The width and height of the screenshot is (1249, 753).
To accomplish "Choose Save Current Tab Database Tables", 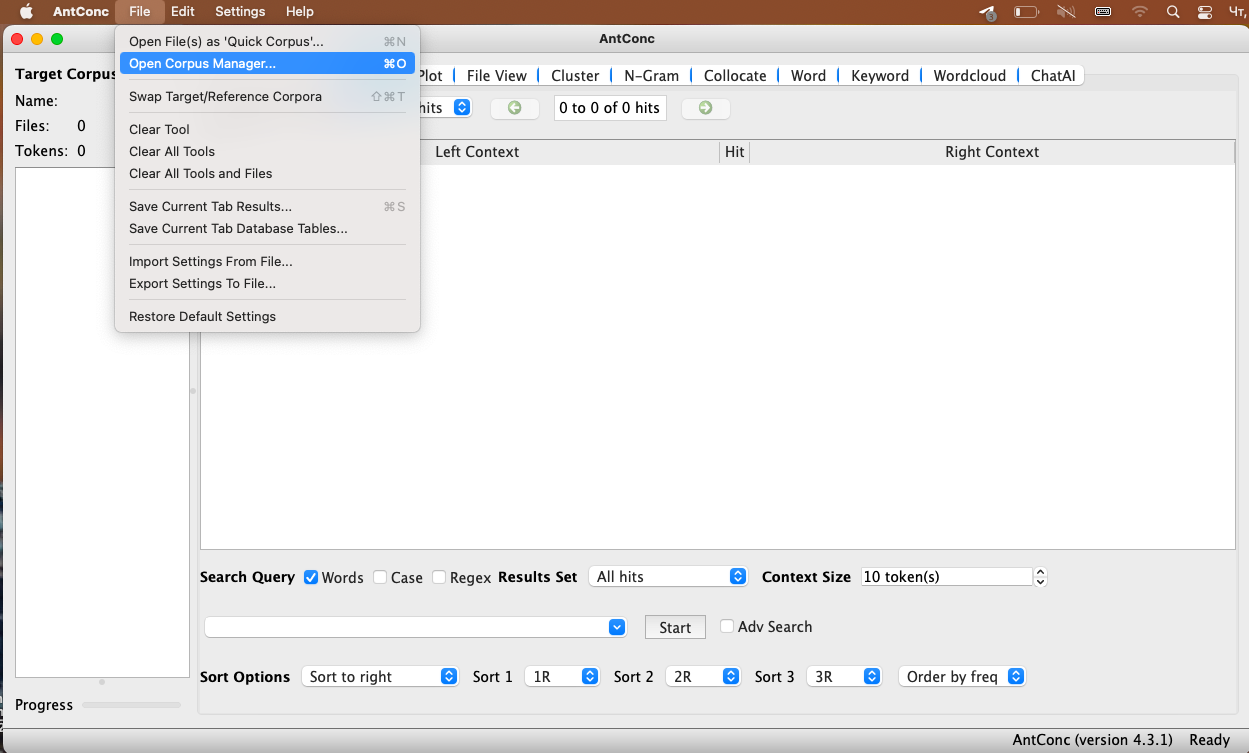I will (x=267, y=228).
